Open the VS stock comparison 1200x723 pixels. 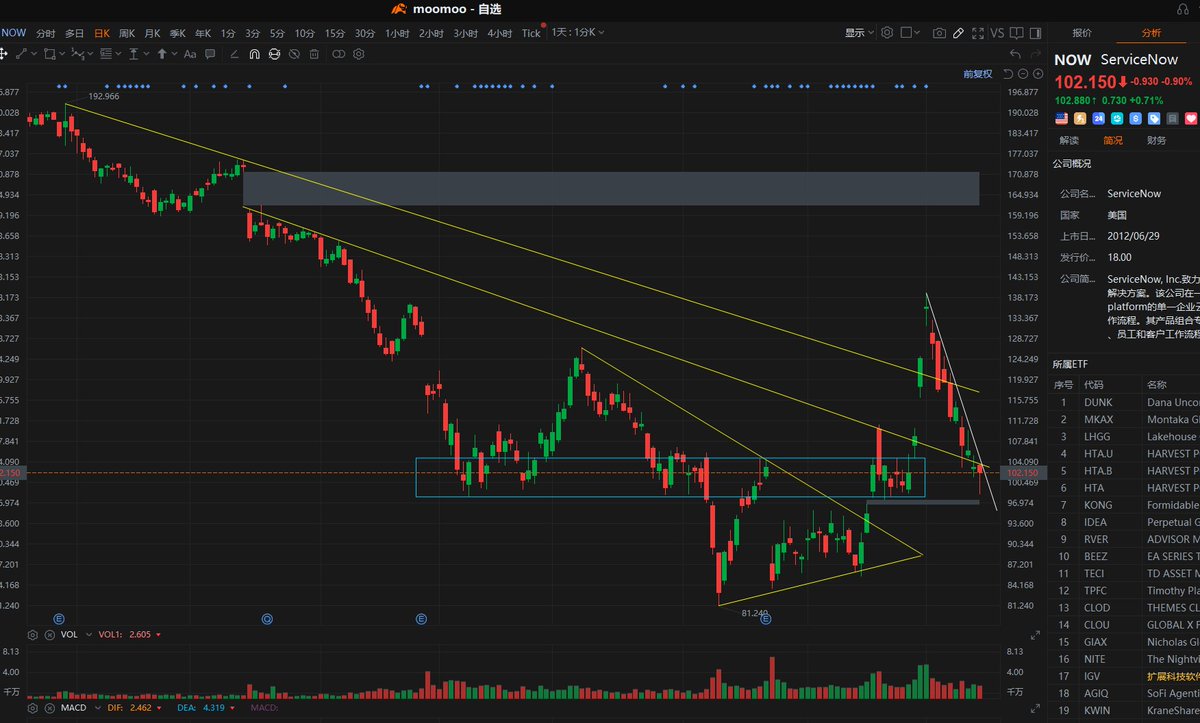click(x=997, y=33)
